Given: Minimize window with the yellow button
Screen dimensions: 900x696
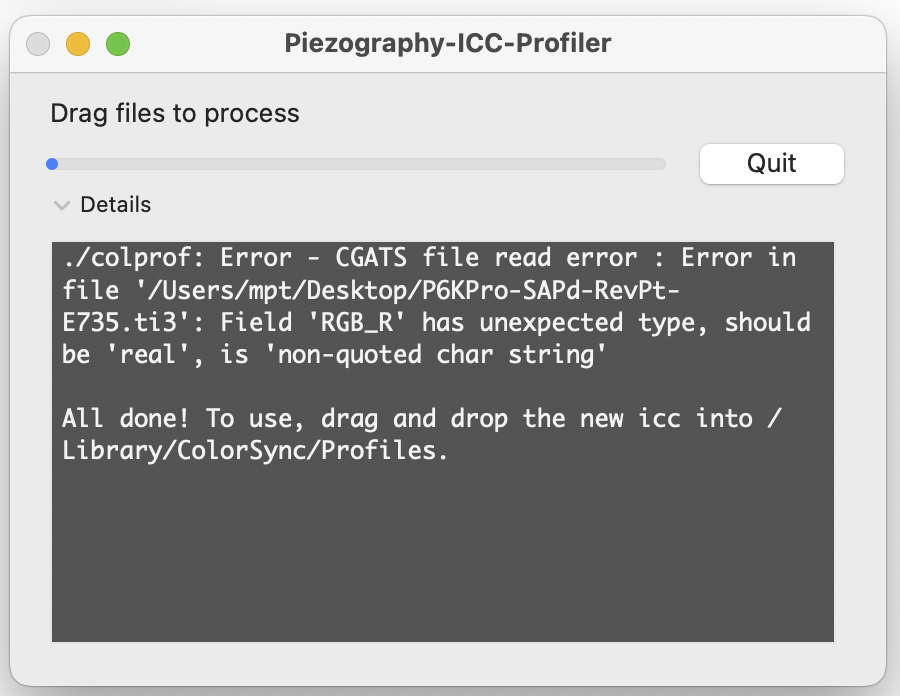Looking at the screenshot, I should pos(77,44).
